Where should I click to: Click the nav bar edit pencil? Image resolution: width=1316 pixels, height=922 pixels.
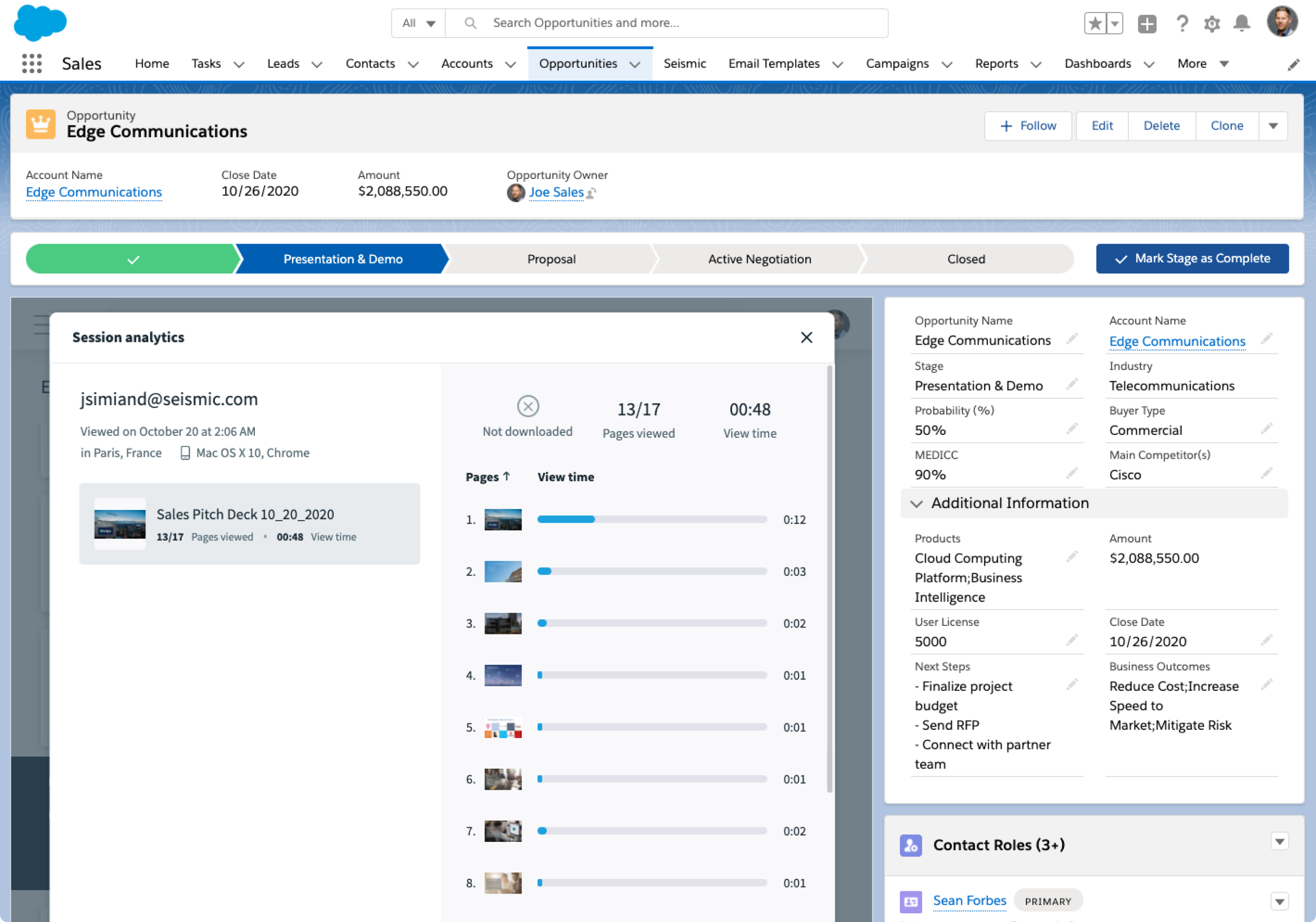tap(1293, 65)
